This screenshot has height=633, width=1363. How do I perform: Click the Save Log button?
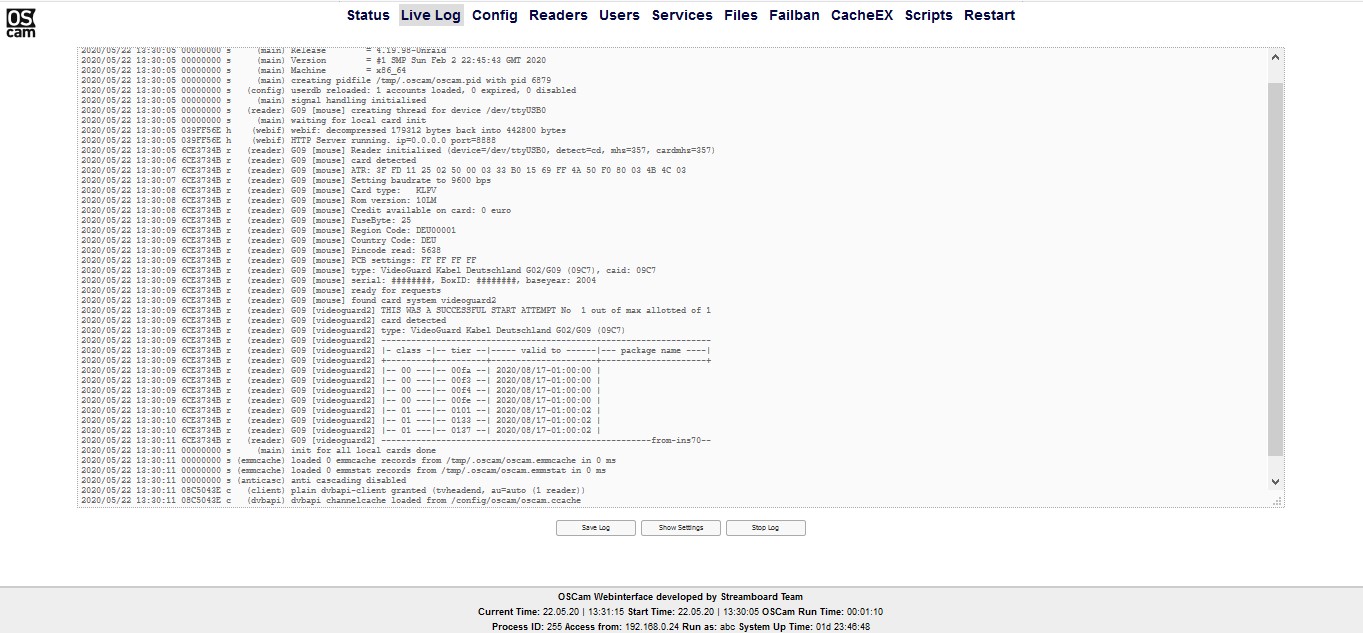point(596,528)
